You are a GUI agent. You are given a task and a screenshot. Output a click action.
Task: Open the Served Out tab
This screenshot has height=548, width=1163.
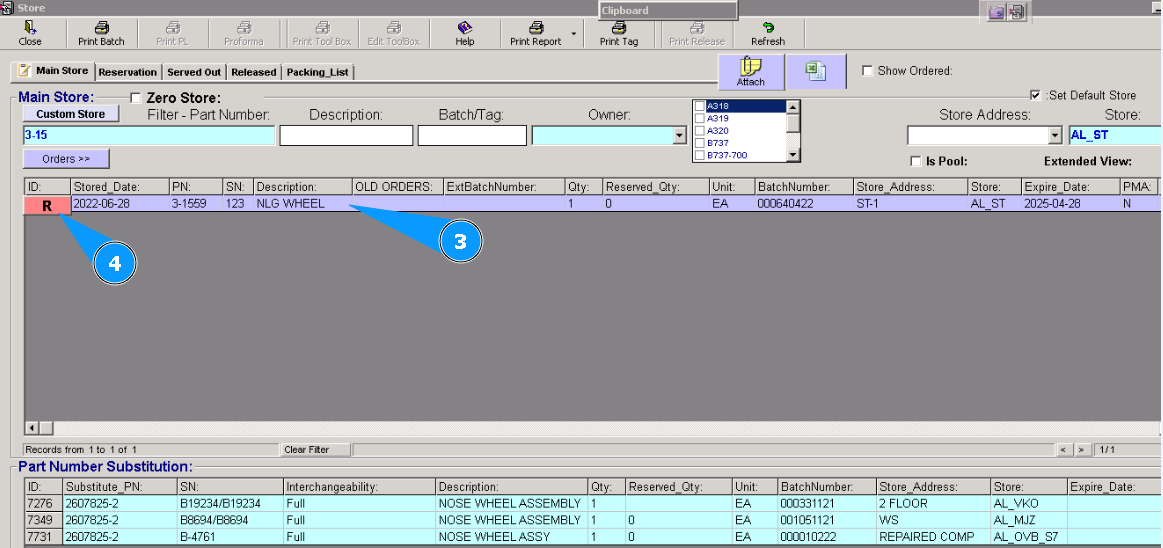[x=194, y=72]
